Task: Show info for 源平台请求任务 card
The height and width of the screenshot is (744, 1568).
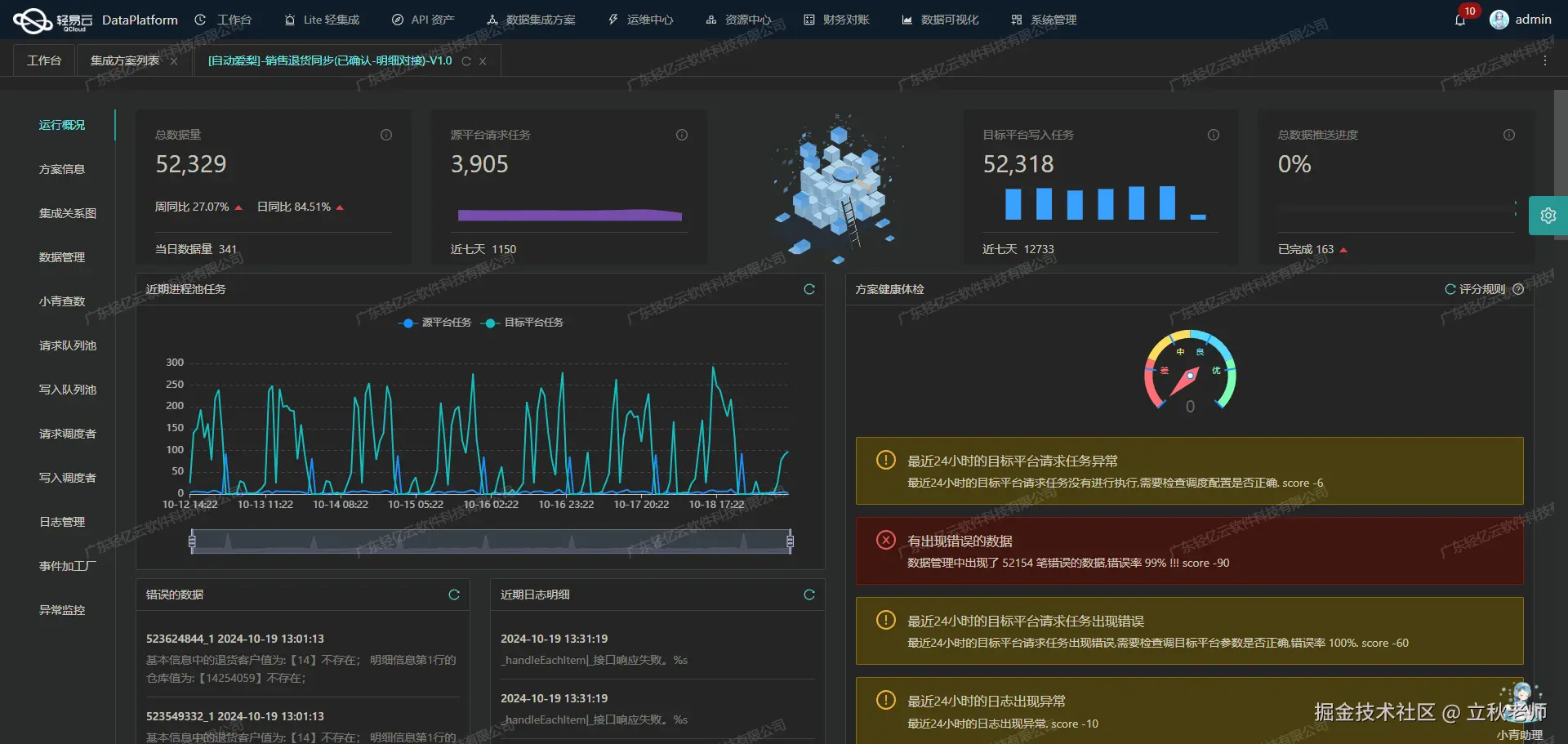Action: tap(682, 135)
